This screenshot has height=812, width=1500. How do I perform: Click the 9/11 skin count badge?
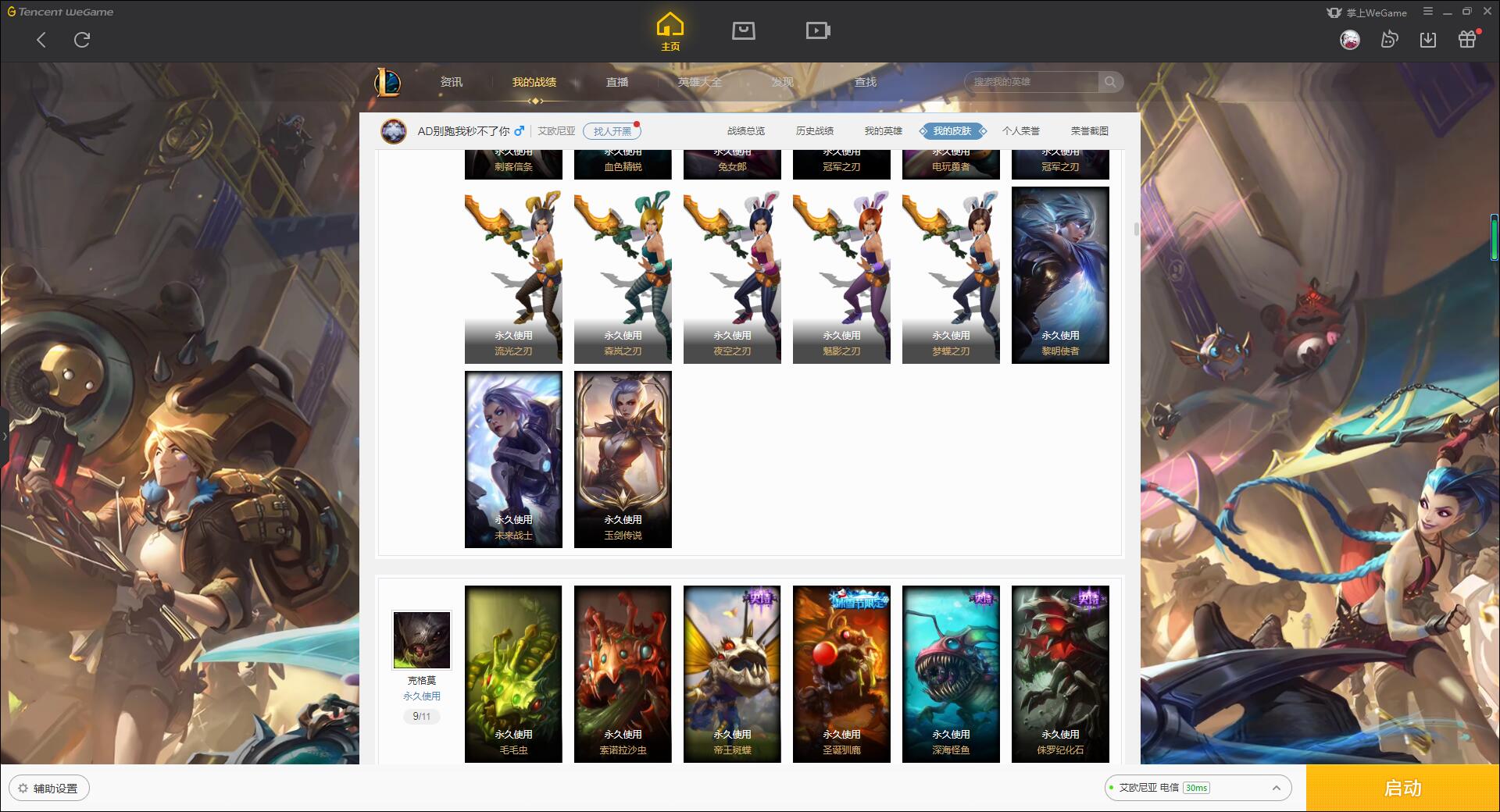click(x=421, y=717)
